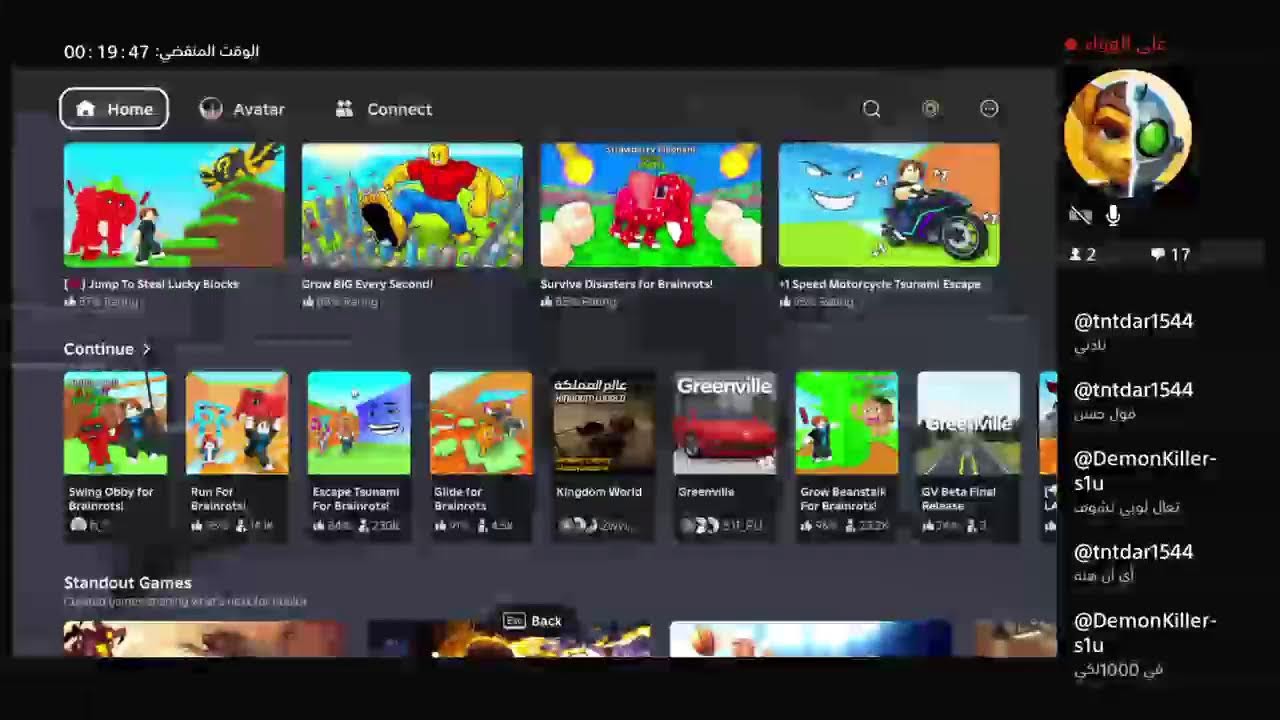1280x720 pixels.
Task: Open the more options ellipsis icon
Action: [989, 109]
